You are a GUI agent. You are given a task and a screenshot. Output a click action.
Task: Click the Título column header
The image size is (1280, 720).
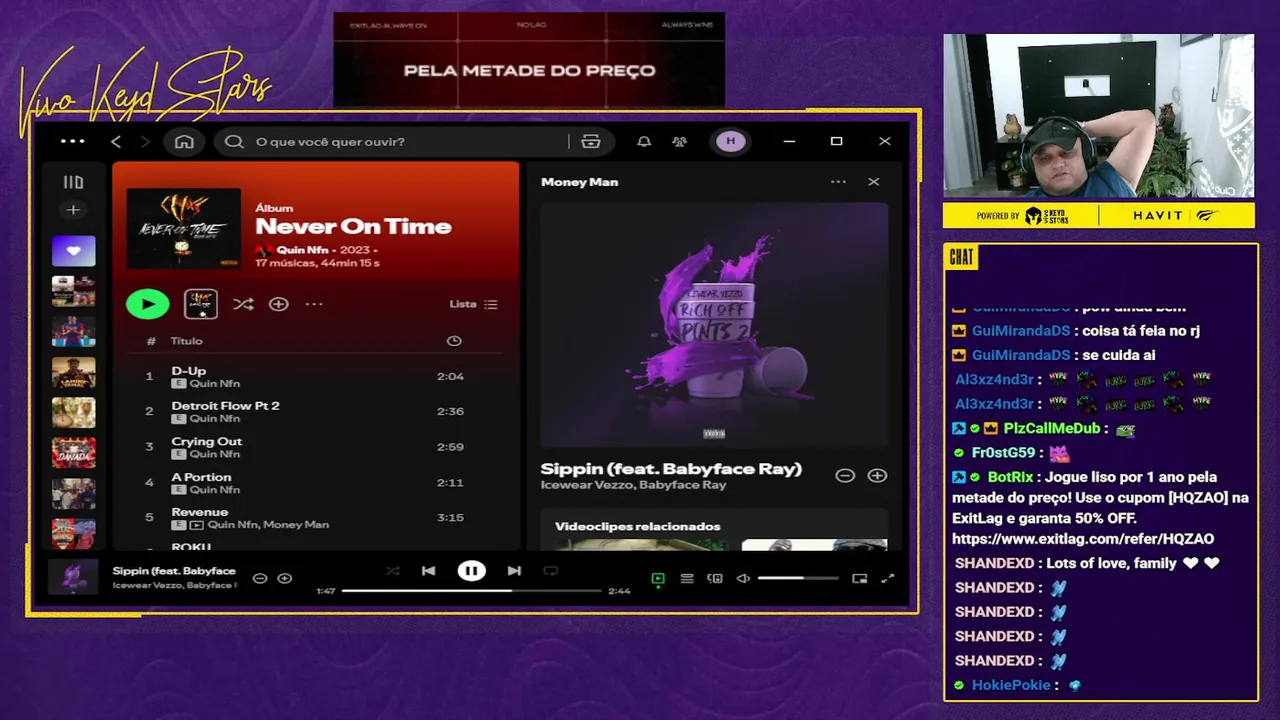186,341
